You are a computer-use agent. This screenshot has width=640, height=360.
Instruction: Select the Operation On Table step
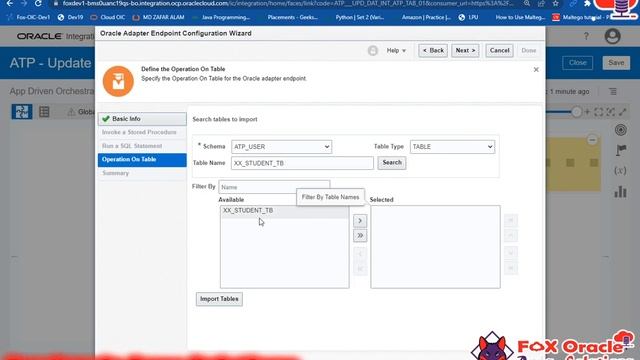point(142,160)
